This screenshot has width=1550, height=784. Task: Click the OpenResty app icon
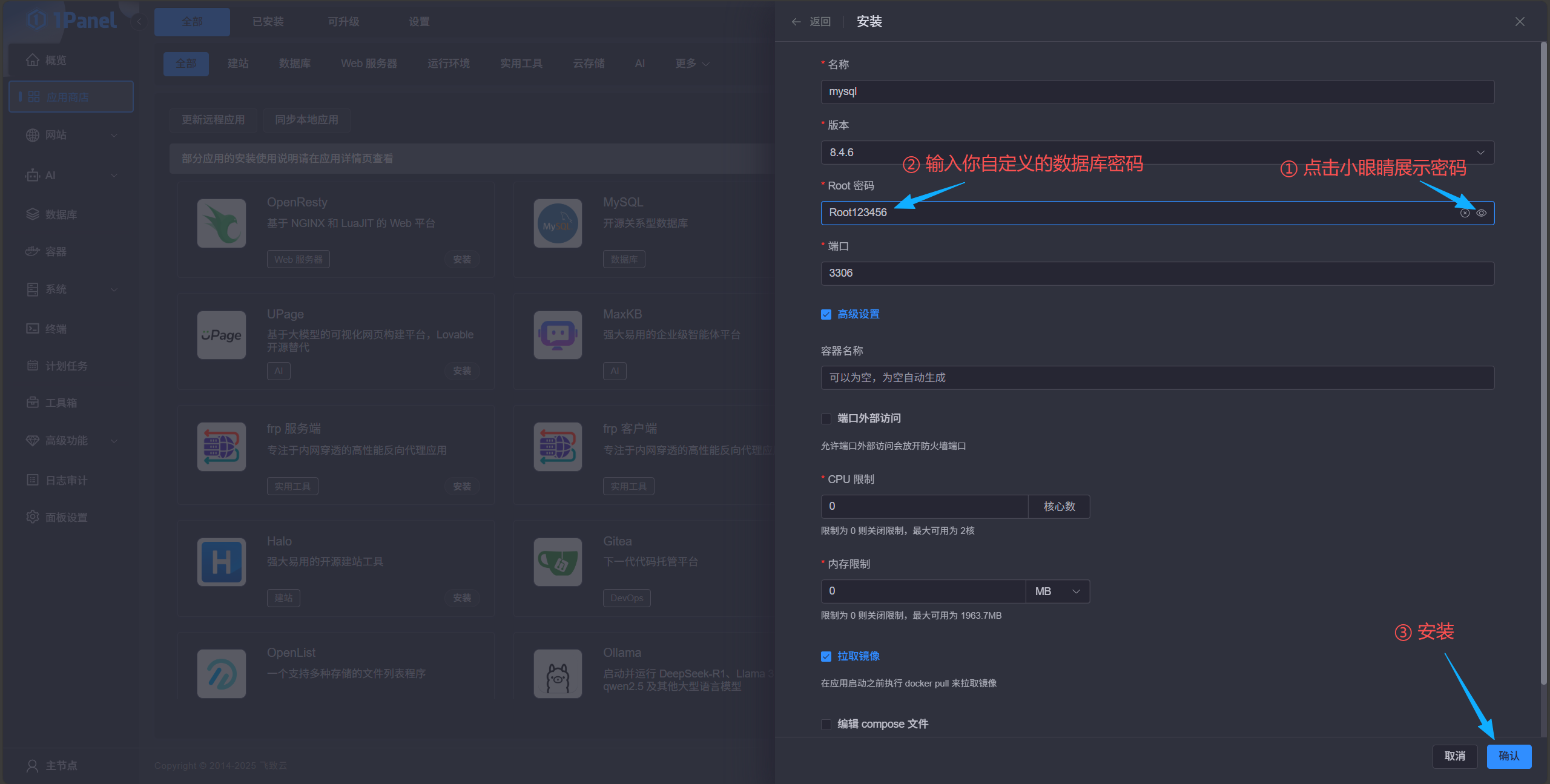[x=222, y=223]
